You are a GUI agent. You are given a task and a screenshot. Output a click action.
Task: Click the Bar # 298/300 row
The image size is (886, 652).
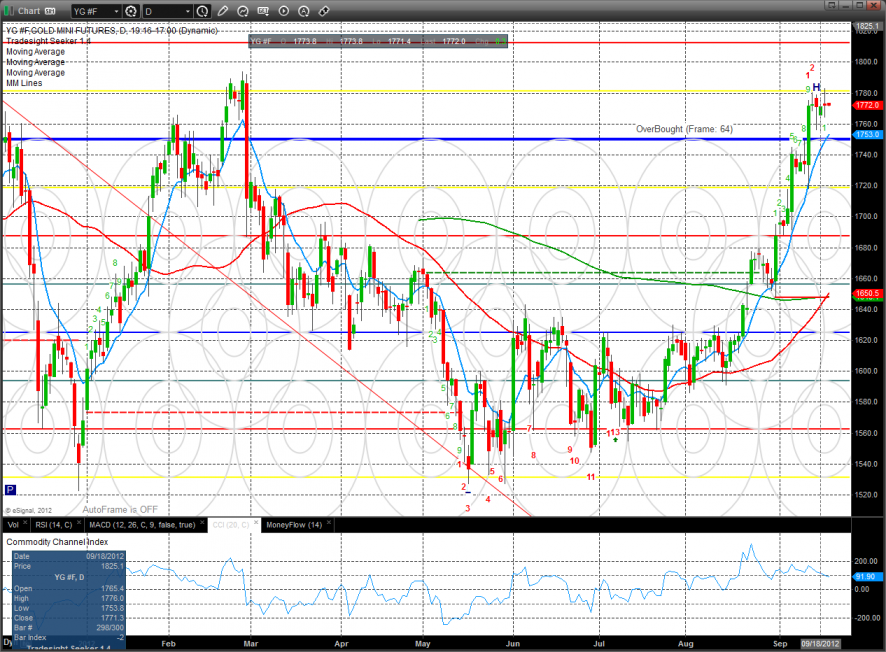68,628
